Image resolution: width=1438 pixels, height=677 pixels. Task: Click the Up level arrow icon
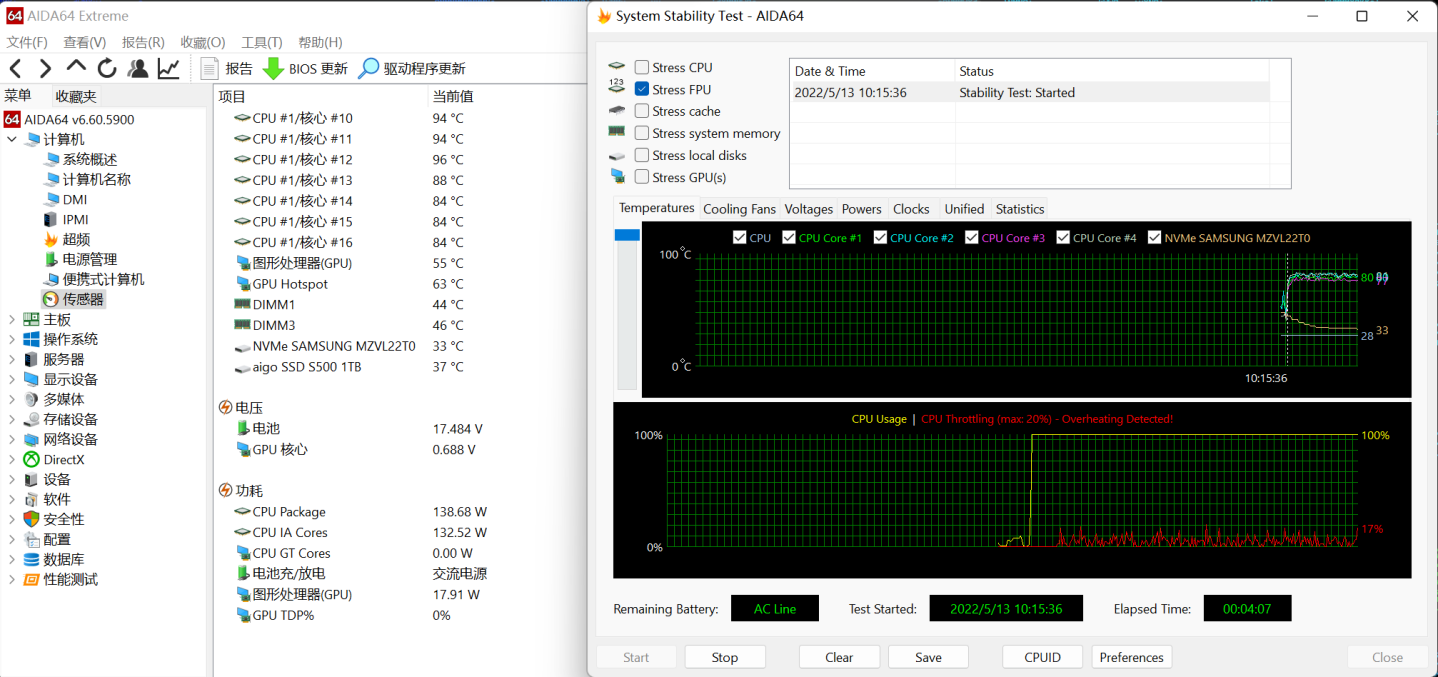click(76, 67)
